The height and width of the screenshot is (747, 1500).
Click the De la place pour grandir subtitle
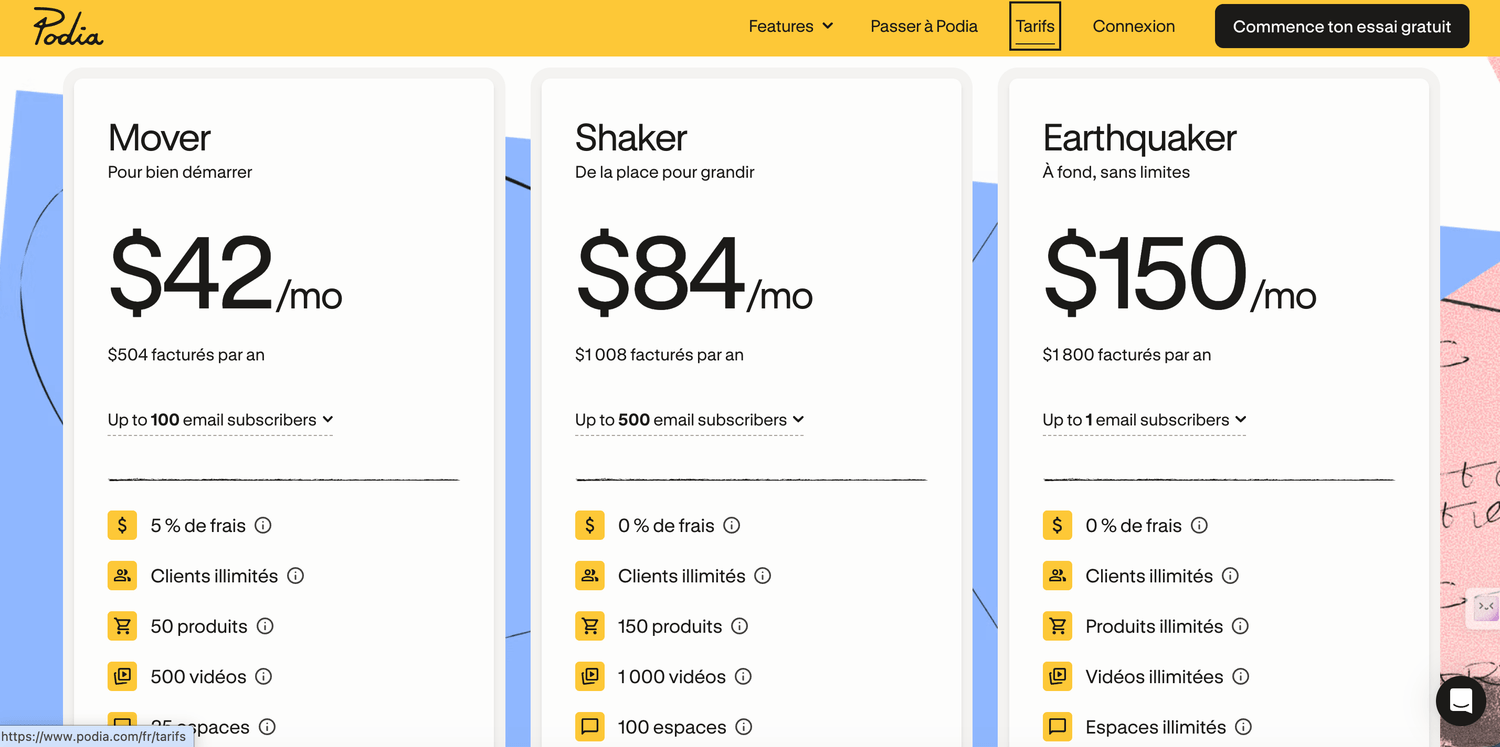click(665, 172)
